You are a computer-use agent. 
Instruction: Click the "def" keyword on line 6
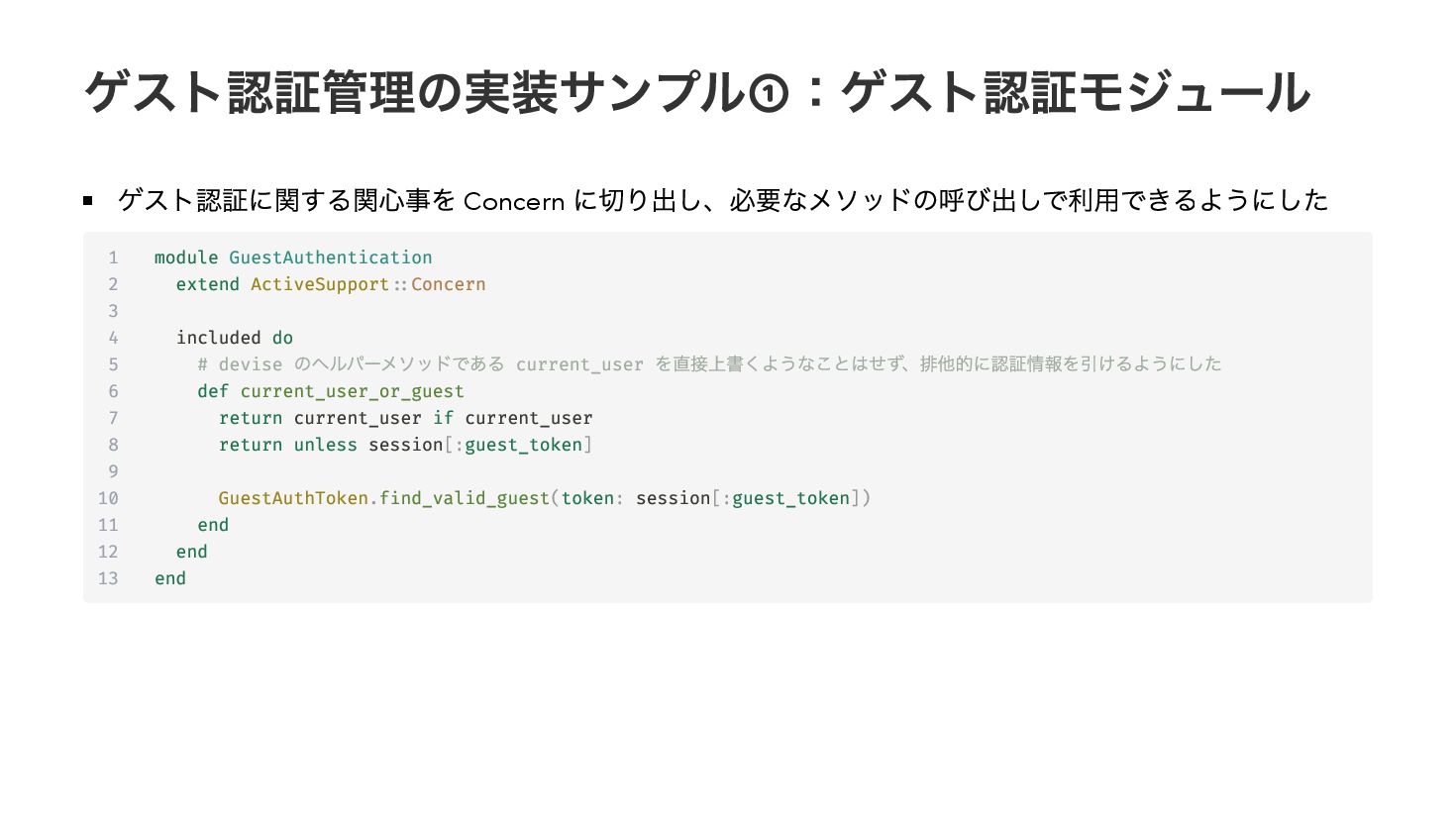pyautogui.click(x=213, y=391)
